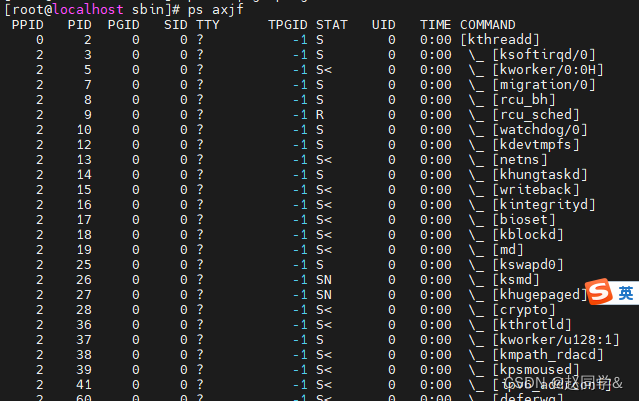Select the [rcu_bh] process name
The width and height of the screenshot is (639, 401).
coord(524,100)
